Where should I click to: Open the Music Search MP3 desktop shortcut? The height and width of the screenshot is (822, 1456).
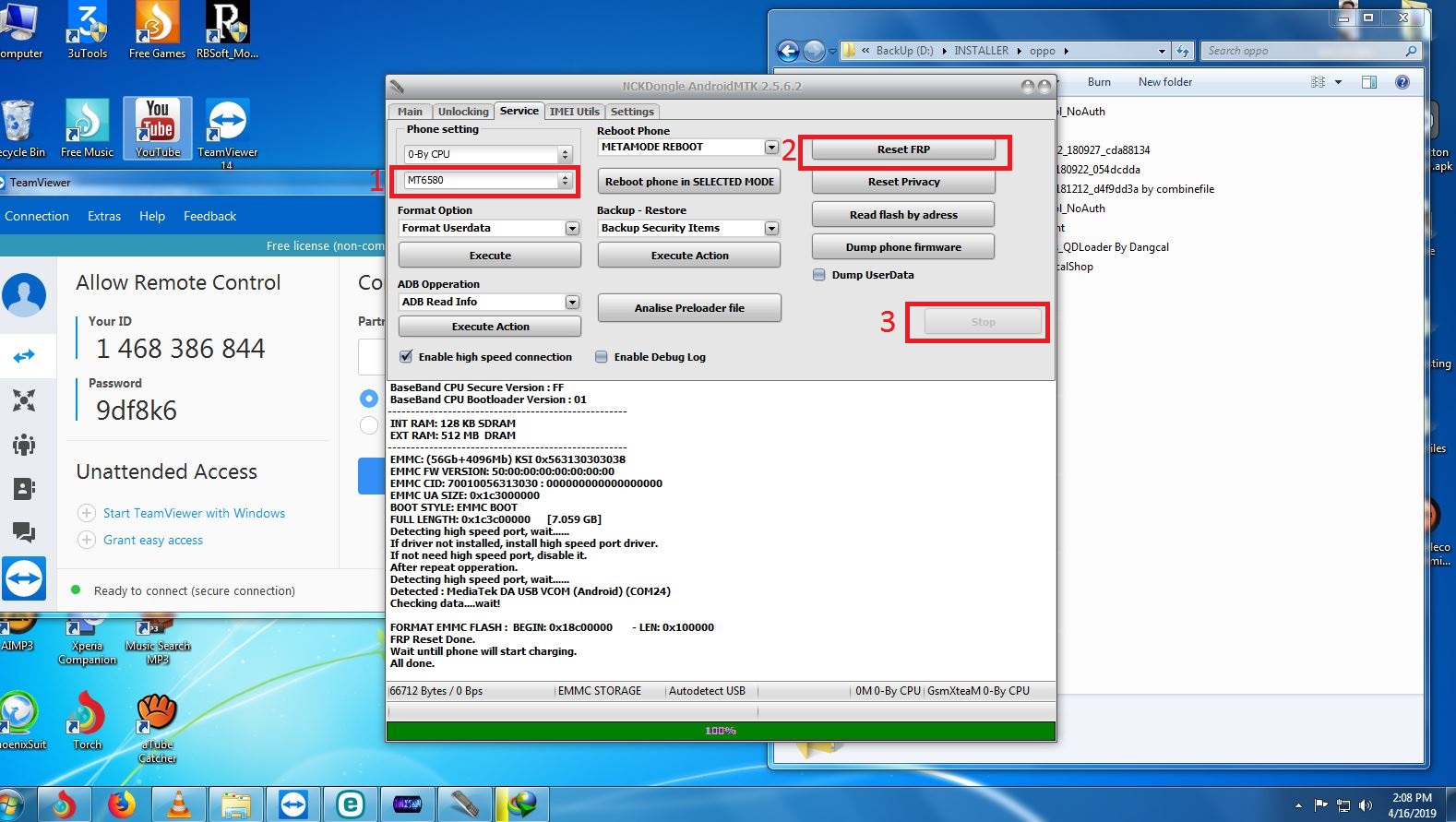[158, 641]
